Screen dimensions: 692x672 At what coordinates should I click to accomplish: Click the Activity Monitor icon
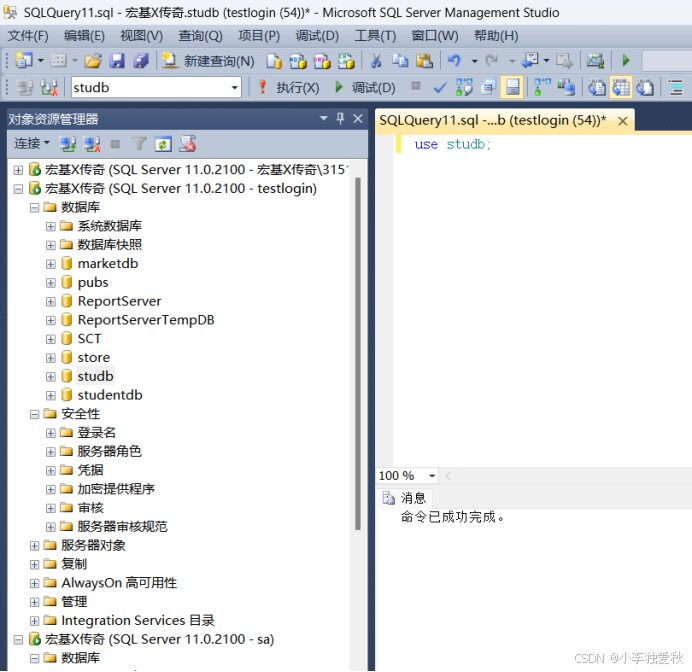[x=595, y=60]
